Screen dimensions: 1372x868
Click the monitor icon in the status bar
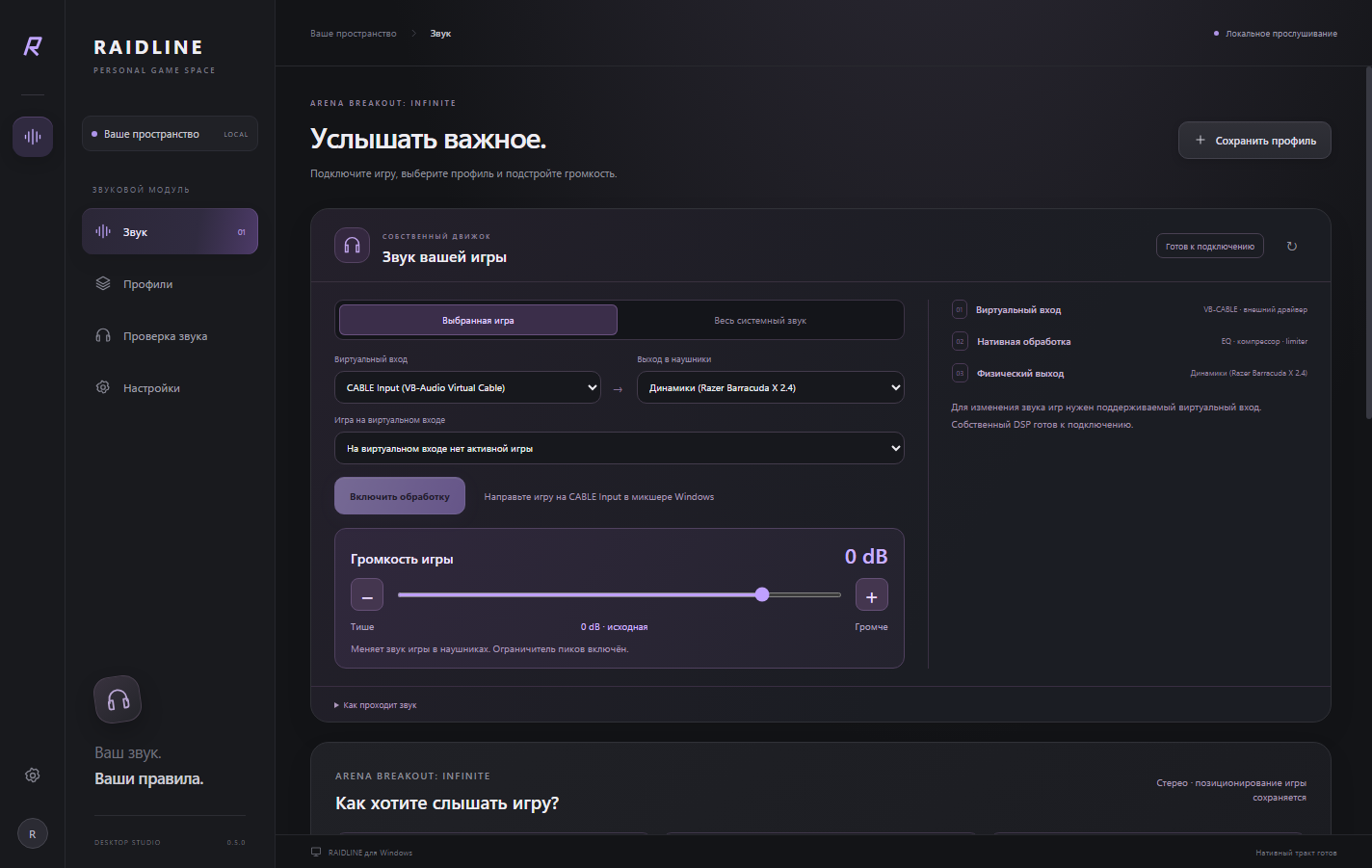316,853
